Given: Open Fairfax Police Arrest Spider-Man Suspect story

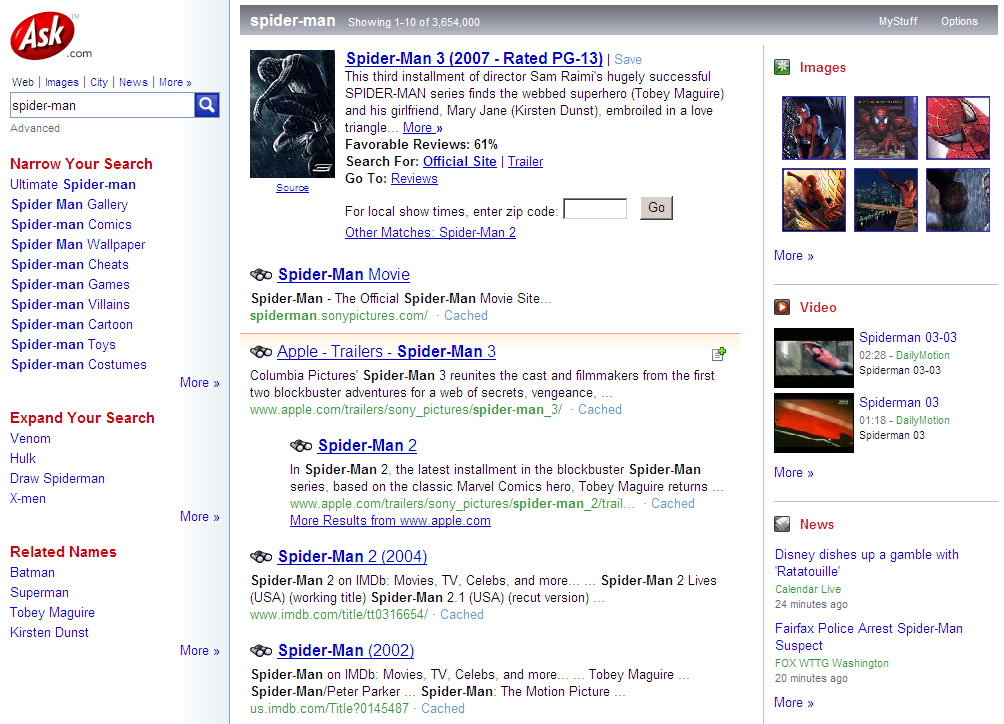Looking at the screenshot, I should click(869, 637).
